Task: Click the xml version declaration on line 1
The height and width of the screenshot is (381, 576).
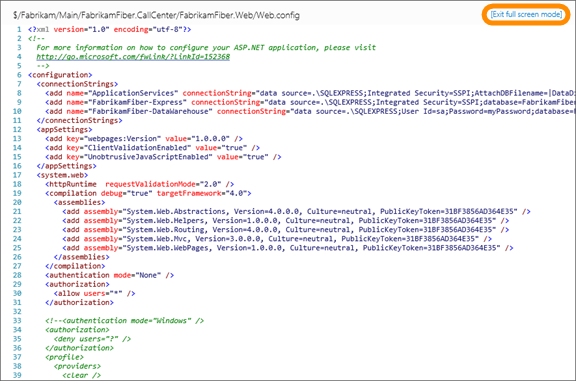Action: [x=109, y=29]
